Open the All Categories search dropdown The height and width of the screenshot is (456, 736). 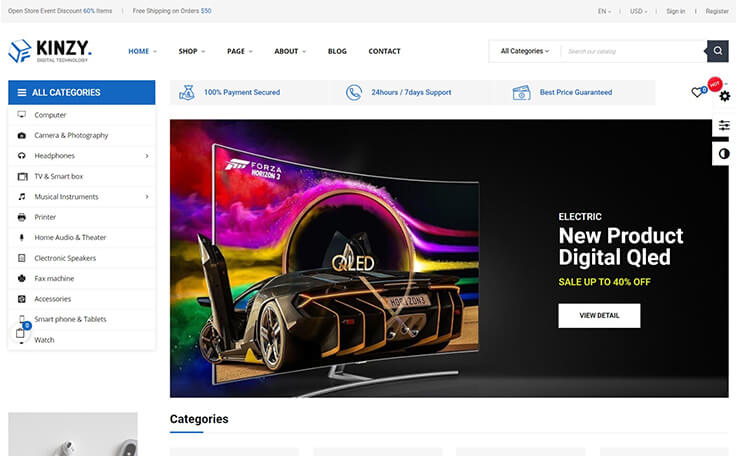tap(525, 51)
